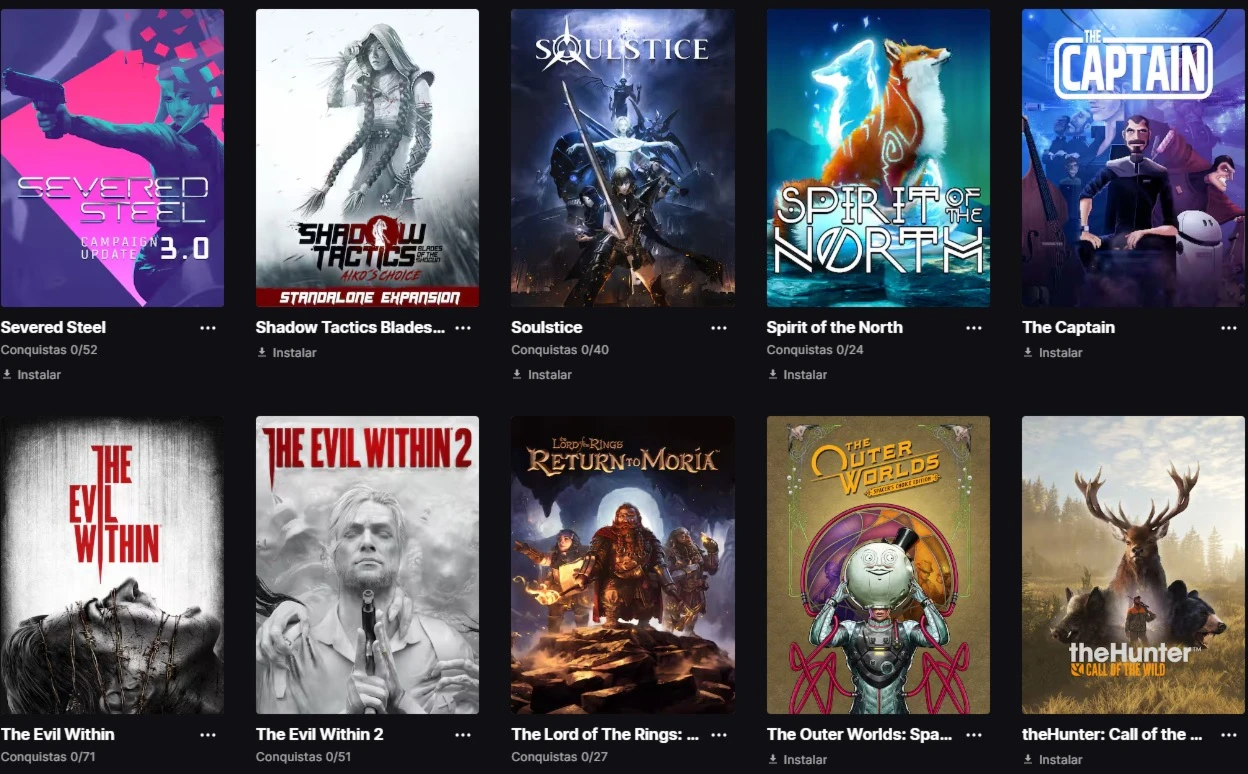
Task: Click the three dots beside The Evil Within 2
Action: (463, 735)
